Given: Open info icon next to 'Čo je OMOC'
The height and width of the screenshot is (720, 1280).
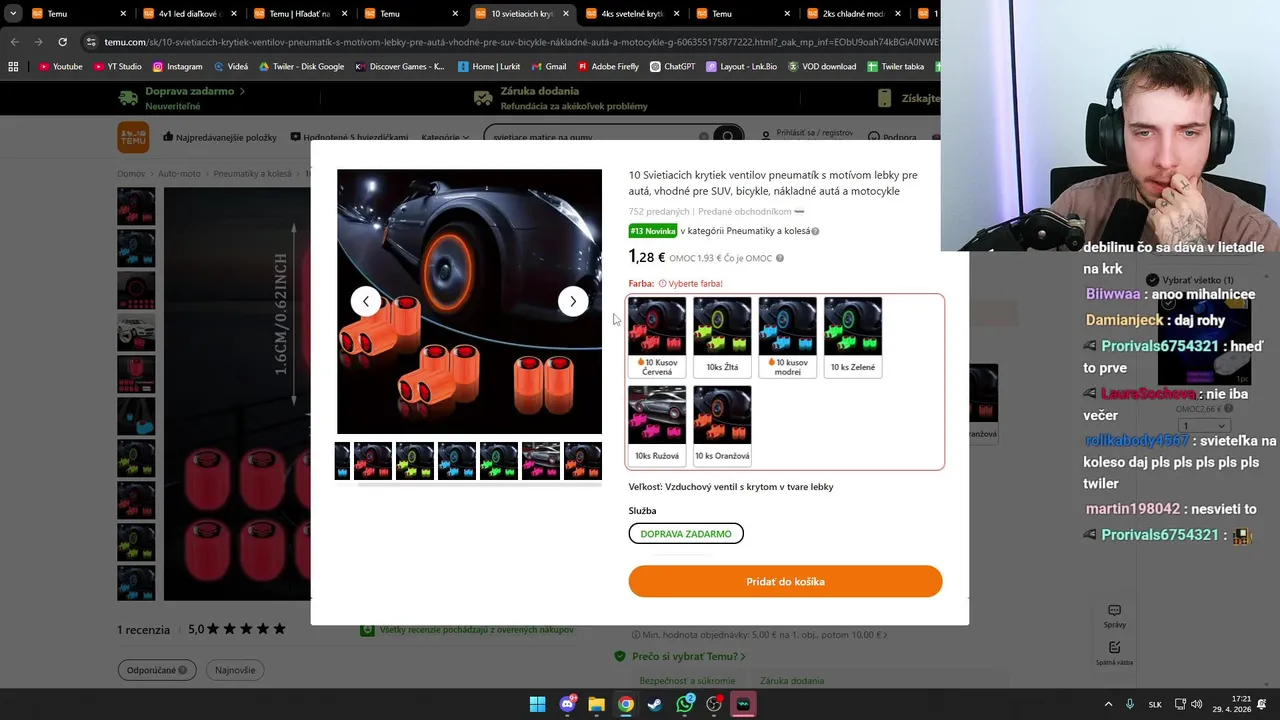Looking at the screenshot, I should coord(780,258).
